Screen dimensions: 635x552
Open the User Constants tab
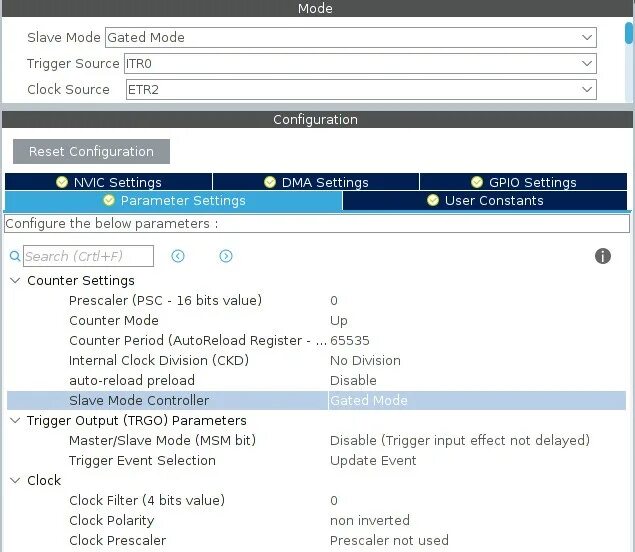pos(485,200)
